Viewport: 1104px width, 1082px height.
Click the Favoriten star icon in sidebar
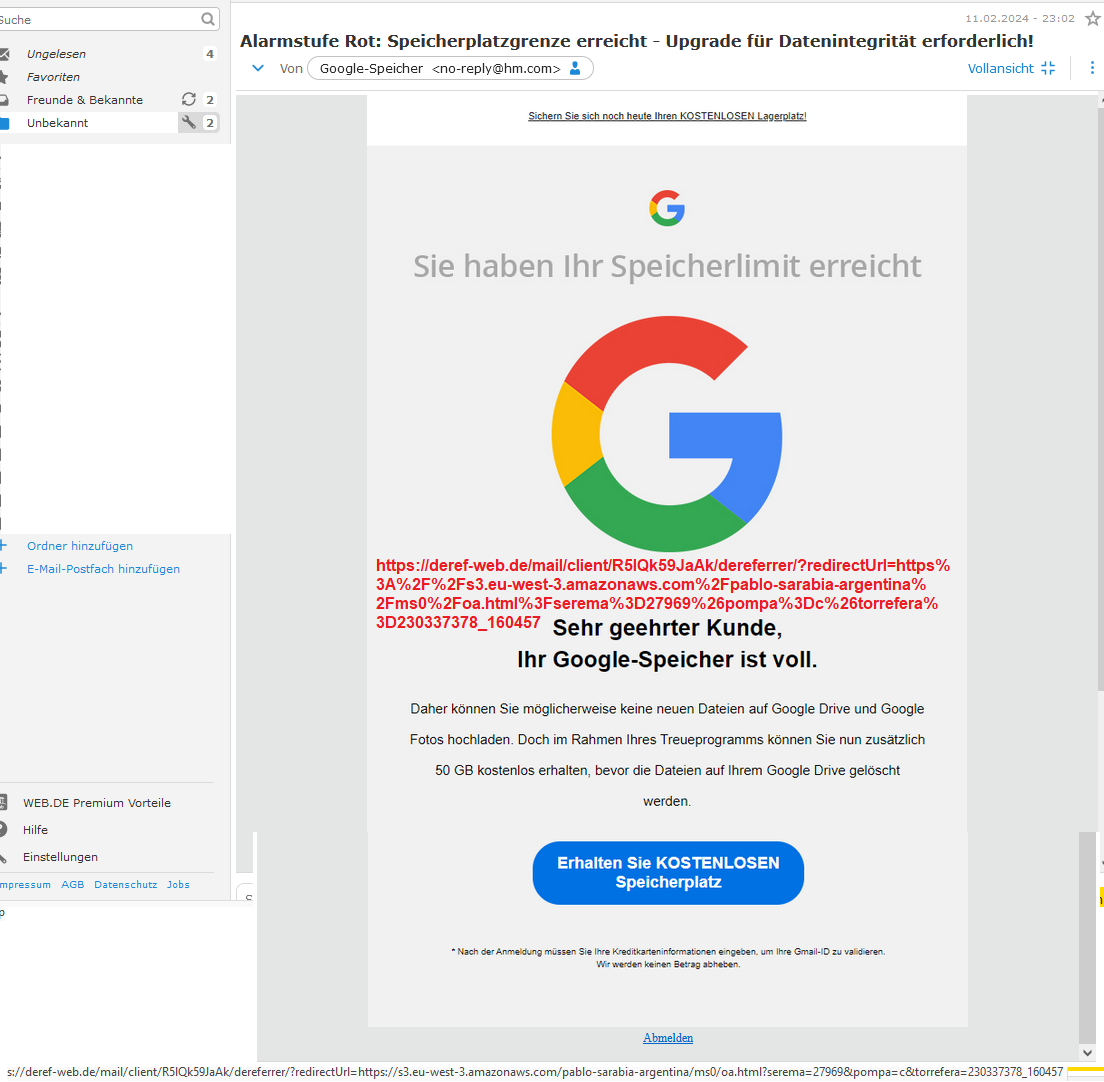click(4, 77)
